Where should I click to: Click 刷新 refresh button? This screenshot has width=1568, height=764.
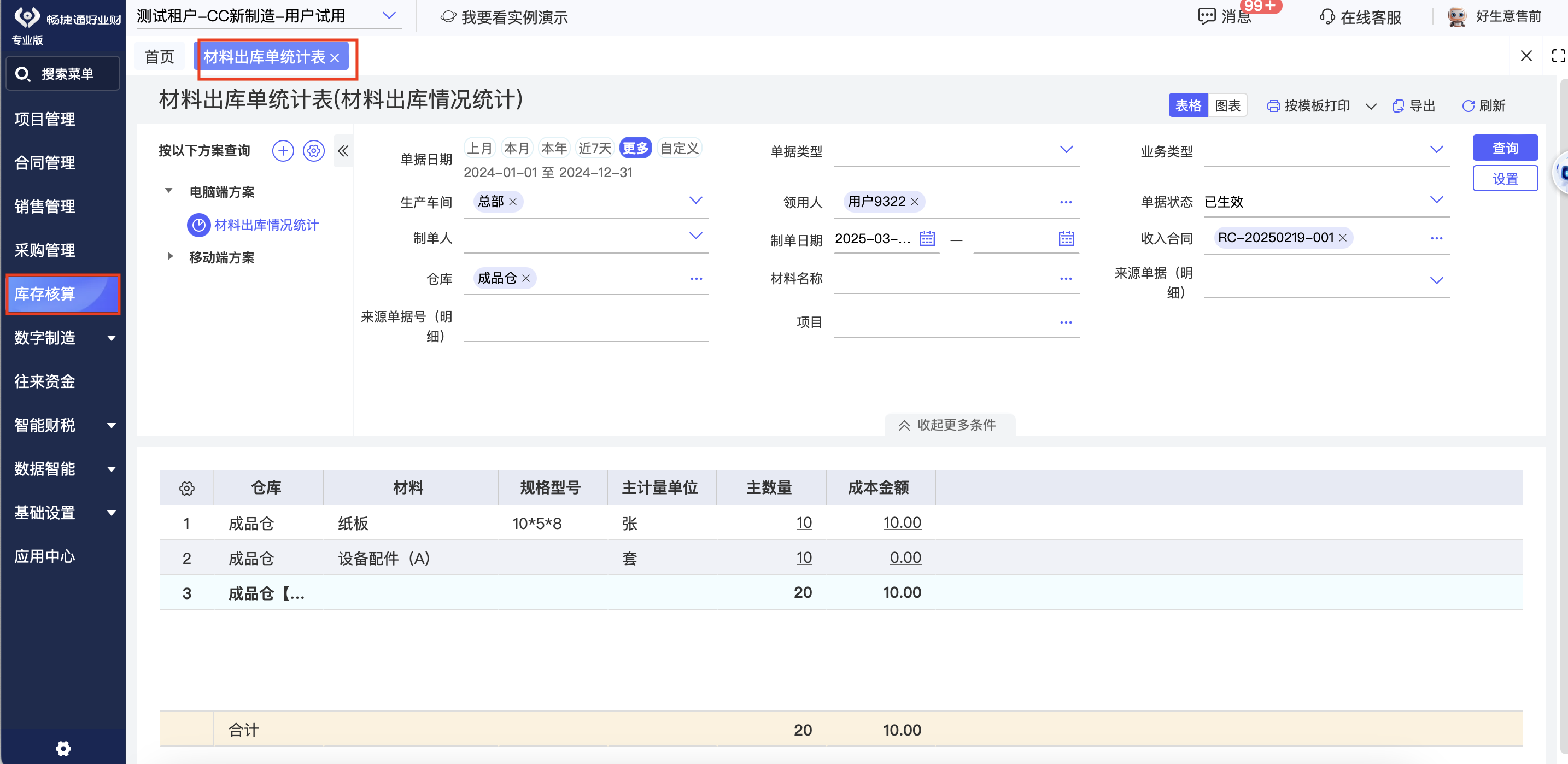point(1483,107)
